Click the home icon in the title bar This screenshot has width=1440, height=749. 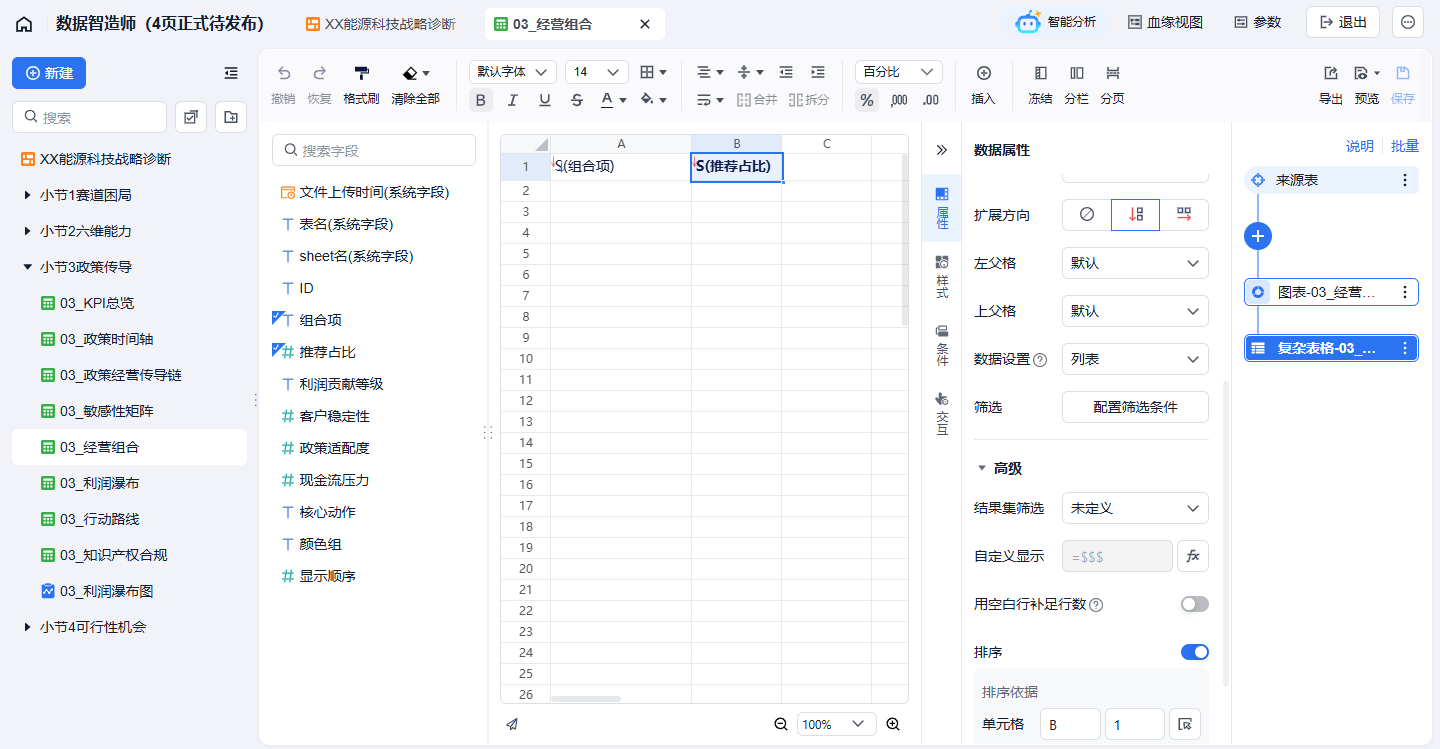click(x=24, y=24)
